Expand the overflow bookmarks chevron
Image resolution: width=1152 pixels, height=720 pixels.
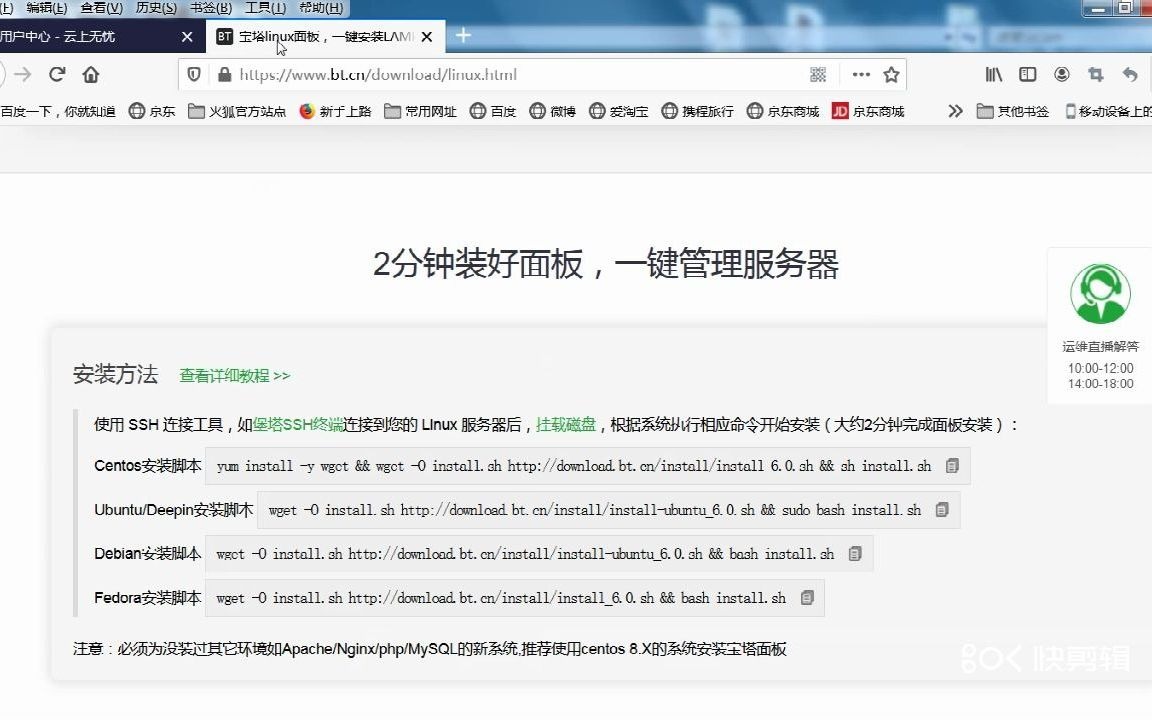click(x=955, y=111)
